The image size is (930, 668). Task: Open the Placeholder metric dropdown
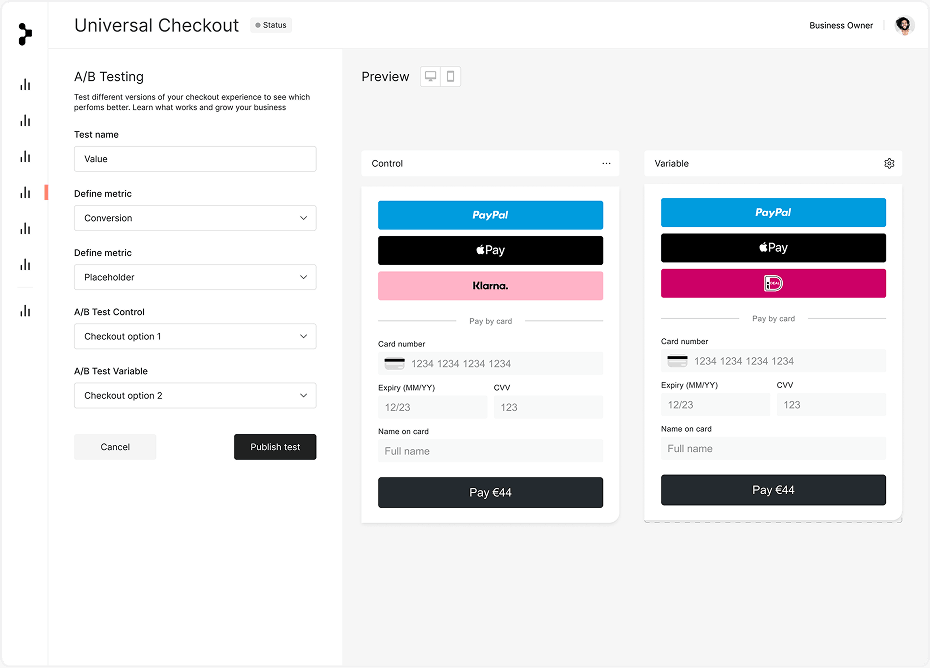195,277
